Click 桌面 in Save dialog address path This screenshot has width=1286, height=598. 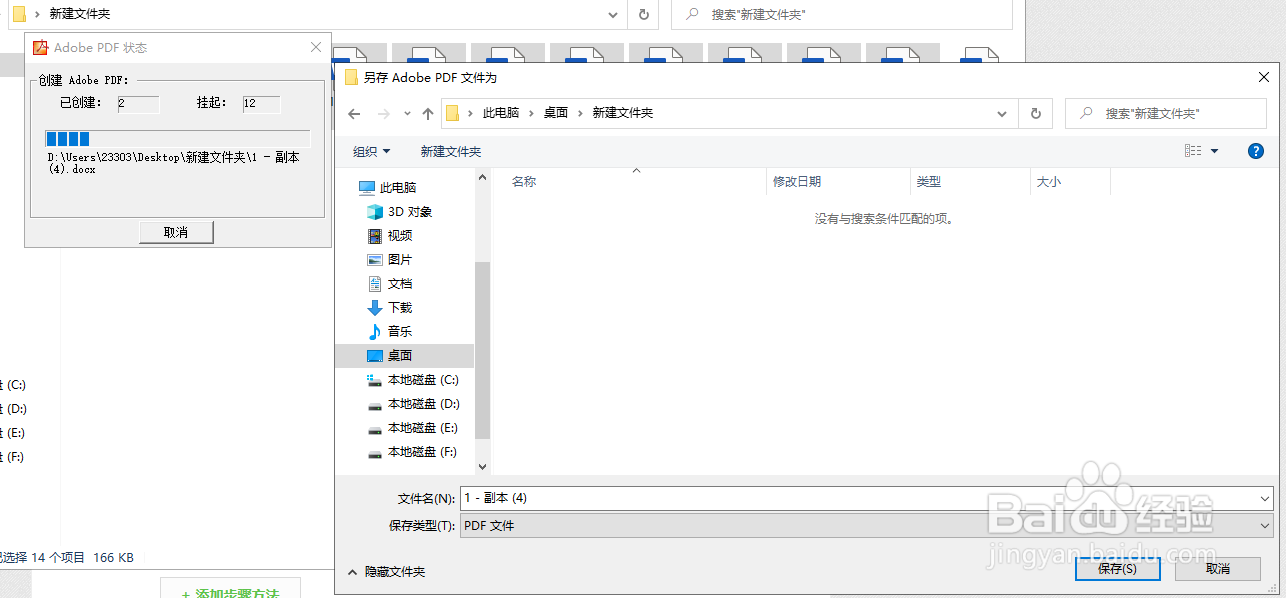[556, 113]
